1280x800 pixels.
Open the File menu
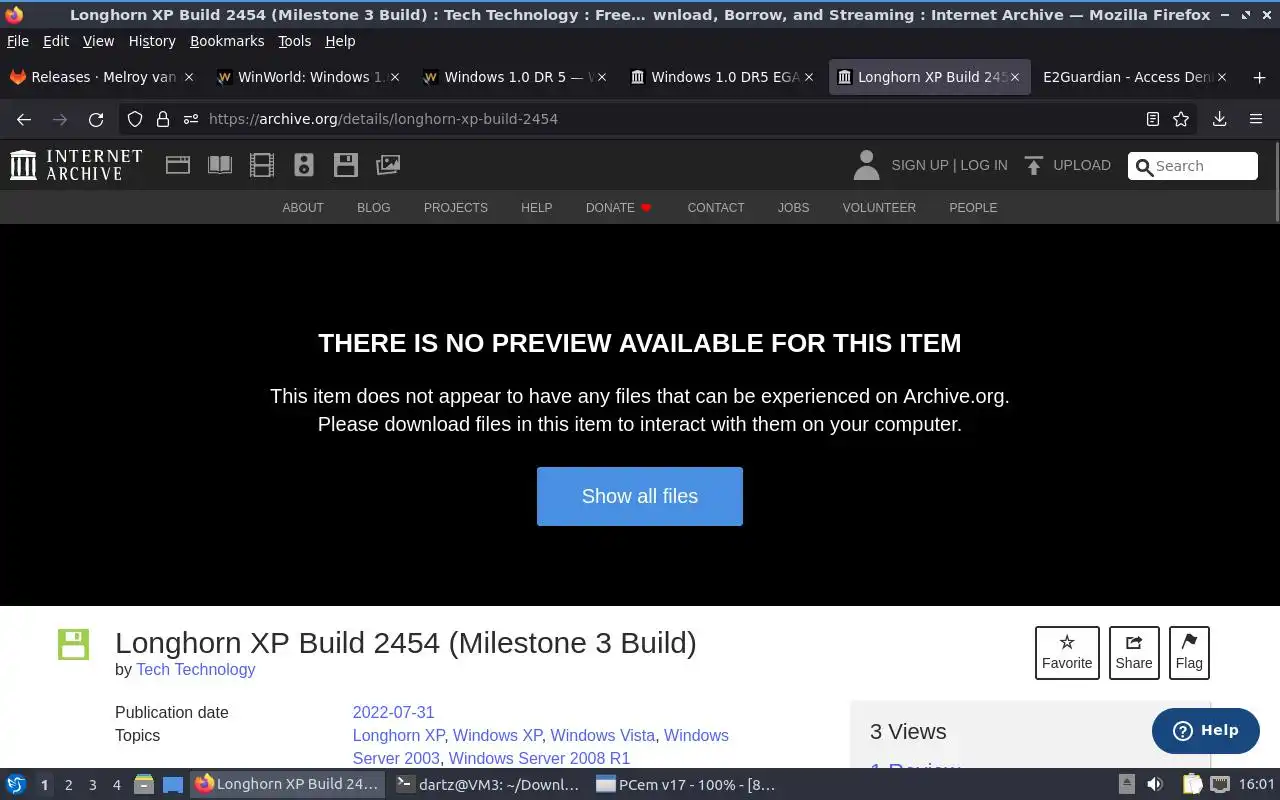(18, 41)
